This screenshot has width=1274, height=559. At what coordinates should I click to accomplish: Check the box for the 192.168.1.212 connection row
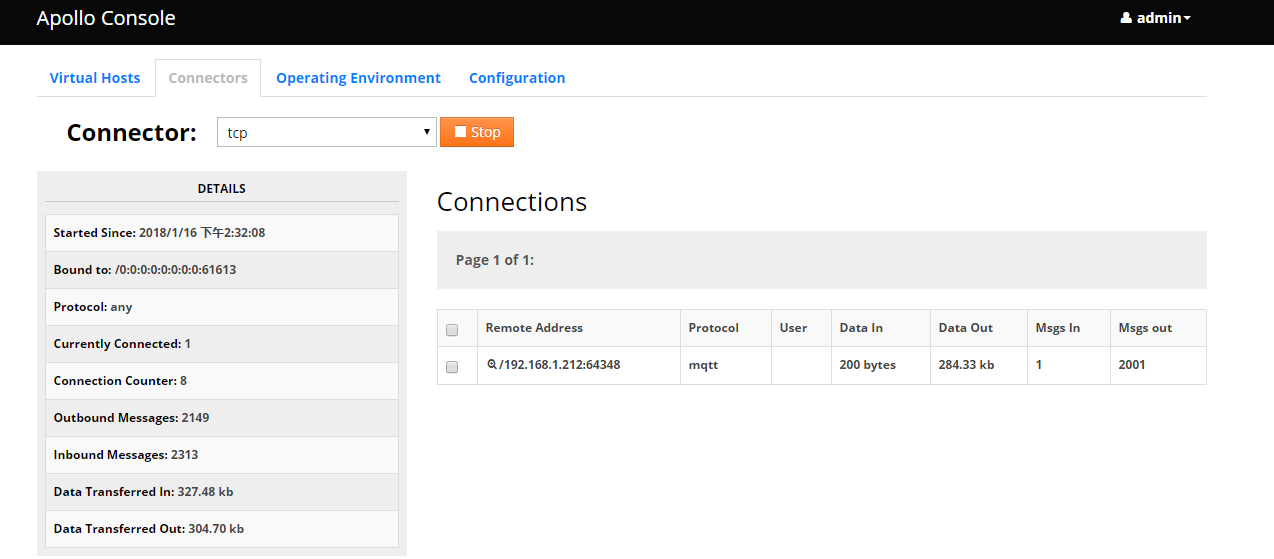click(x=452, y=367)
